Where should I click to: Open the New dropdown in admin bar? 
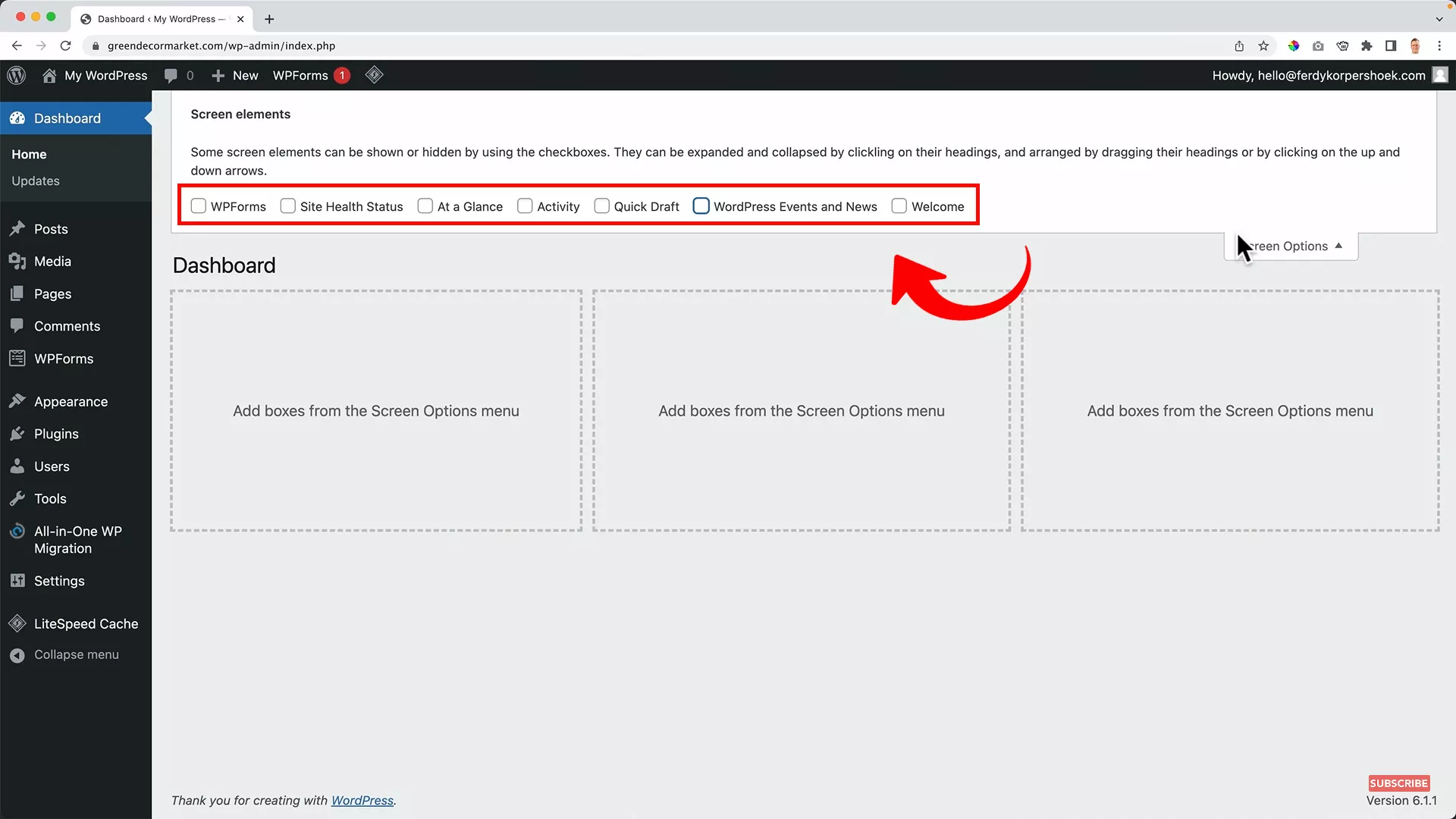pos(235,75)
